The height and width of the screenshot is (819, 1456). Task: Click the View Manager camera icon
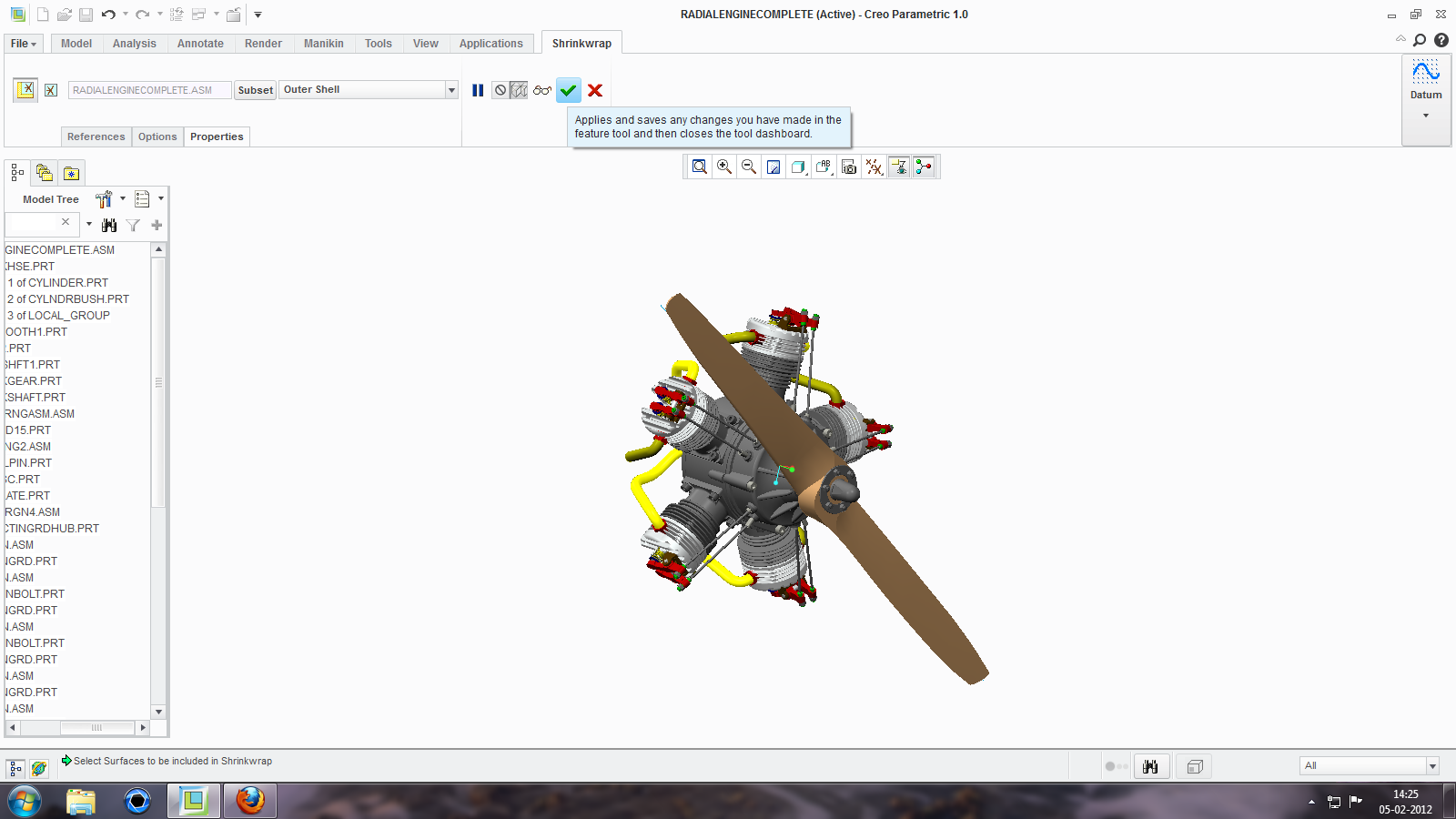[849, 167]
